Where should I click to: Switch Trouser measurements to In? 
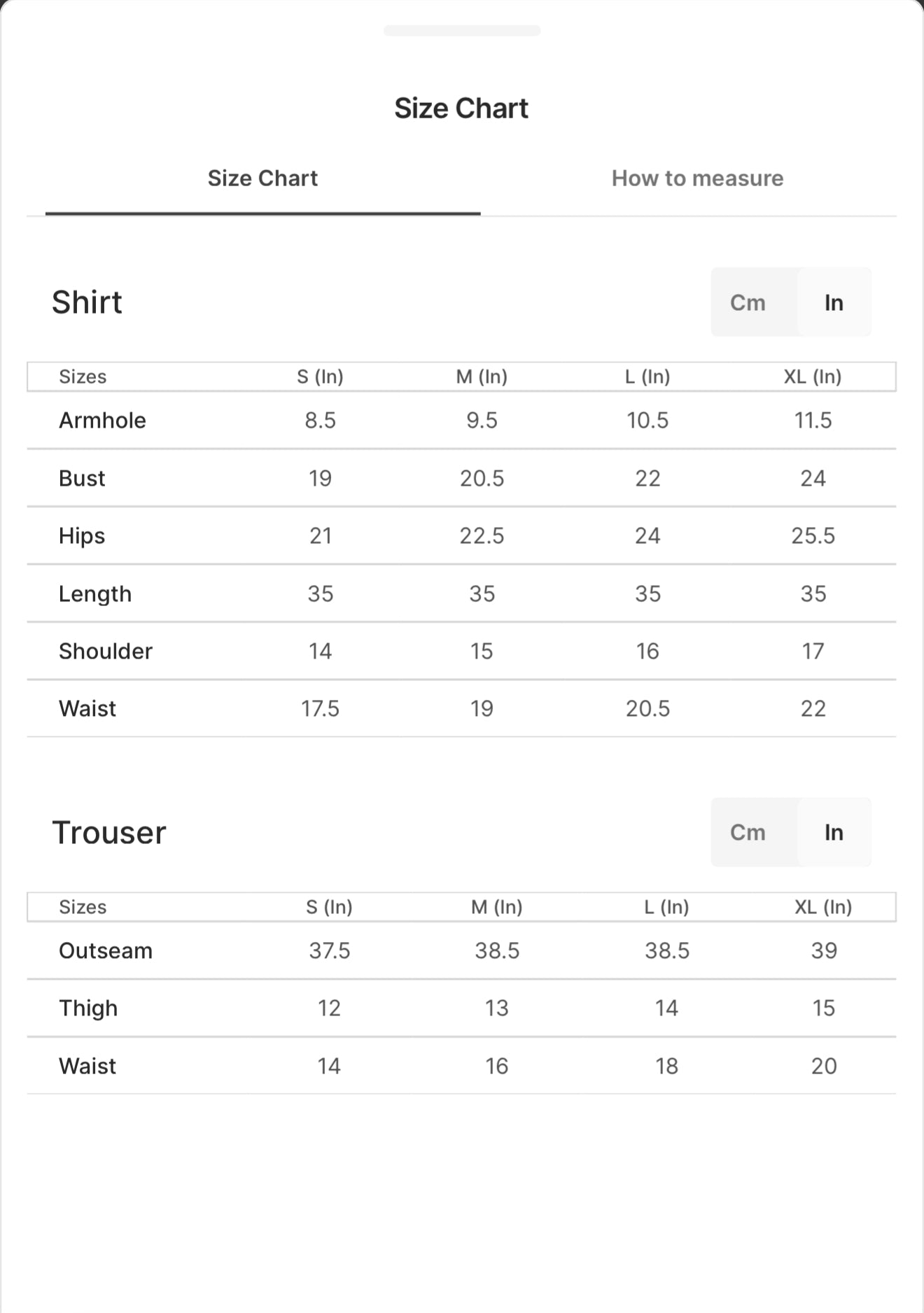[x=834, y=832]
